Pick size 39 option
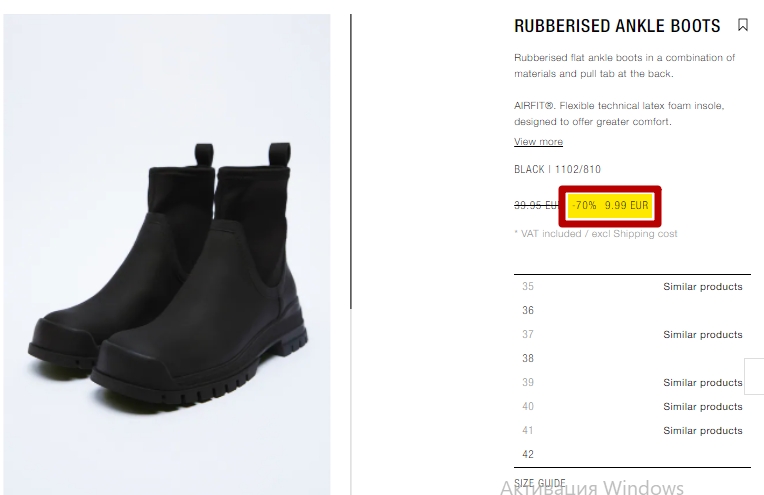Image resolution: width=764 pixels, height=495 pixels. pyautogui.click(x=632, y=382)
